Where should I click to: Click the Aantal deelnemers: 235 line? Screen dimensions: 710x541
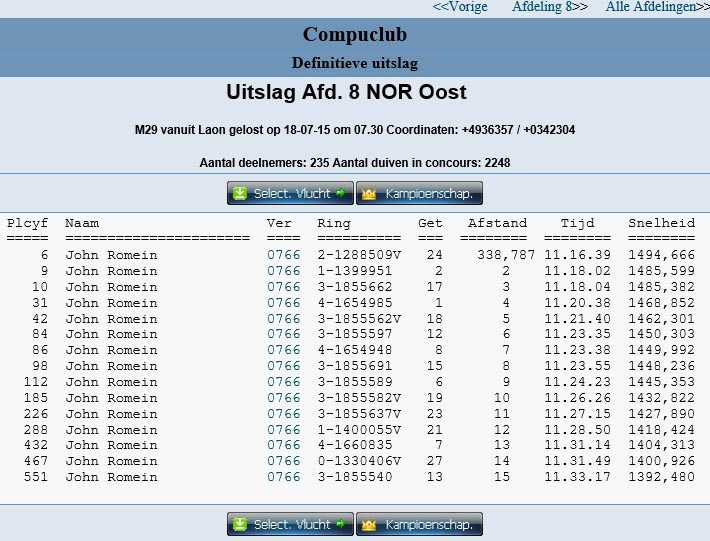pyautogui.click(x=355, y=163)
